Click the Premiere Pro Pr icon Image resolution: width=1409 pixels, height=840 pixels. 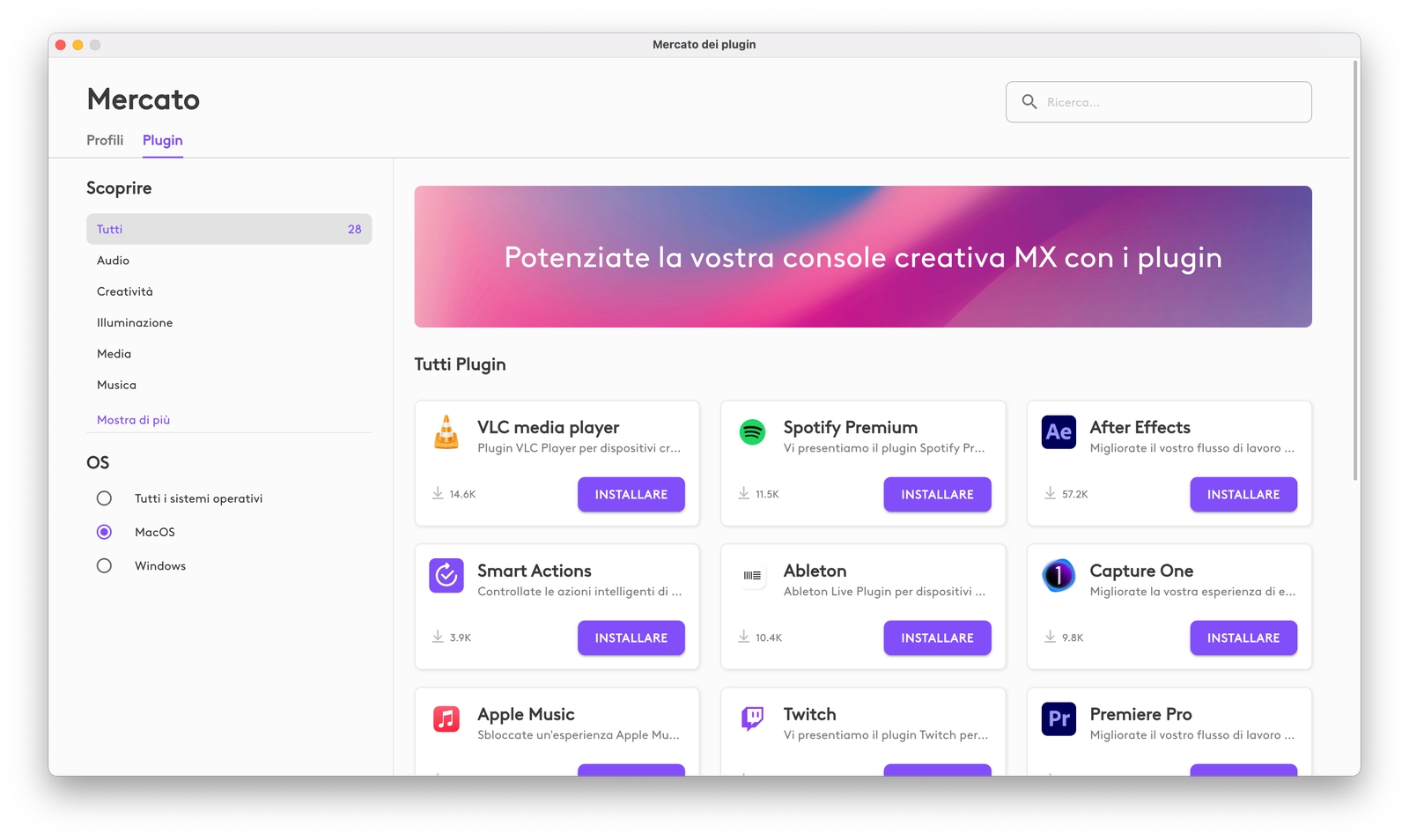[x=1059, y=719]
